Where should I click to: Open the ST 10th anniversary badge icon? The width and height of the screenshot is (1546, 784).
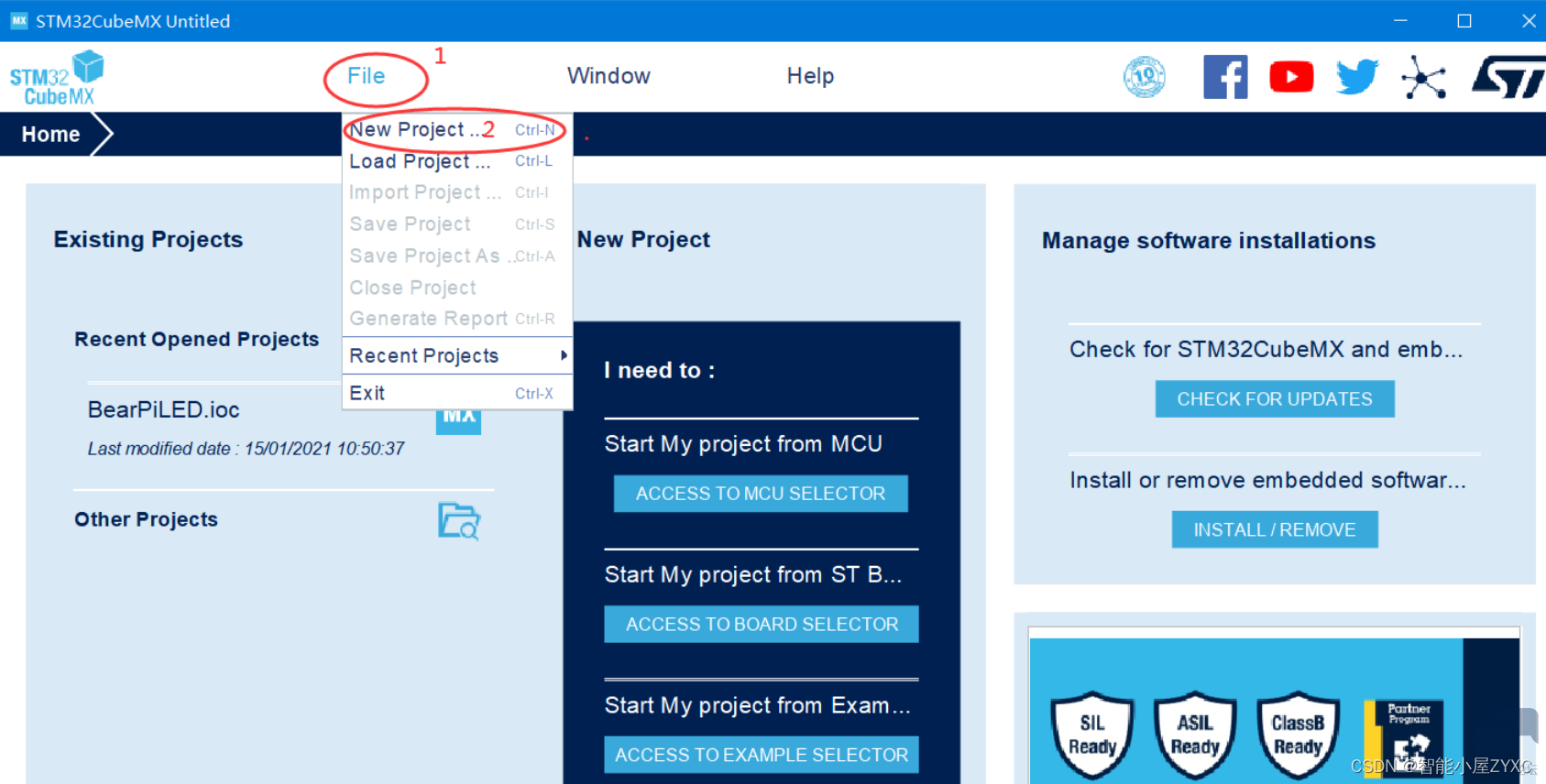[x=1145, y=77]
